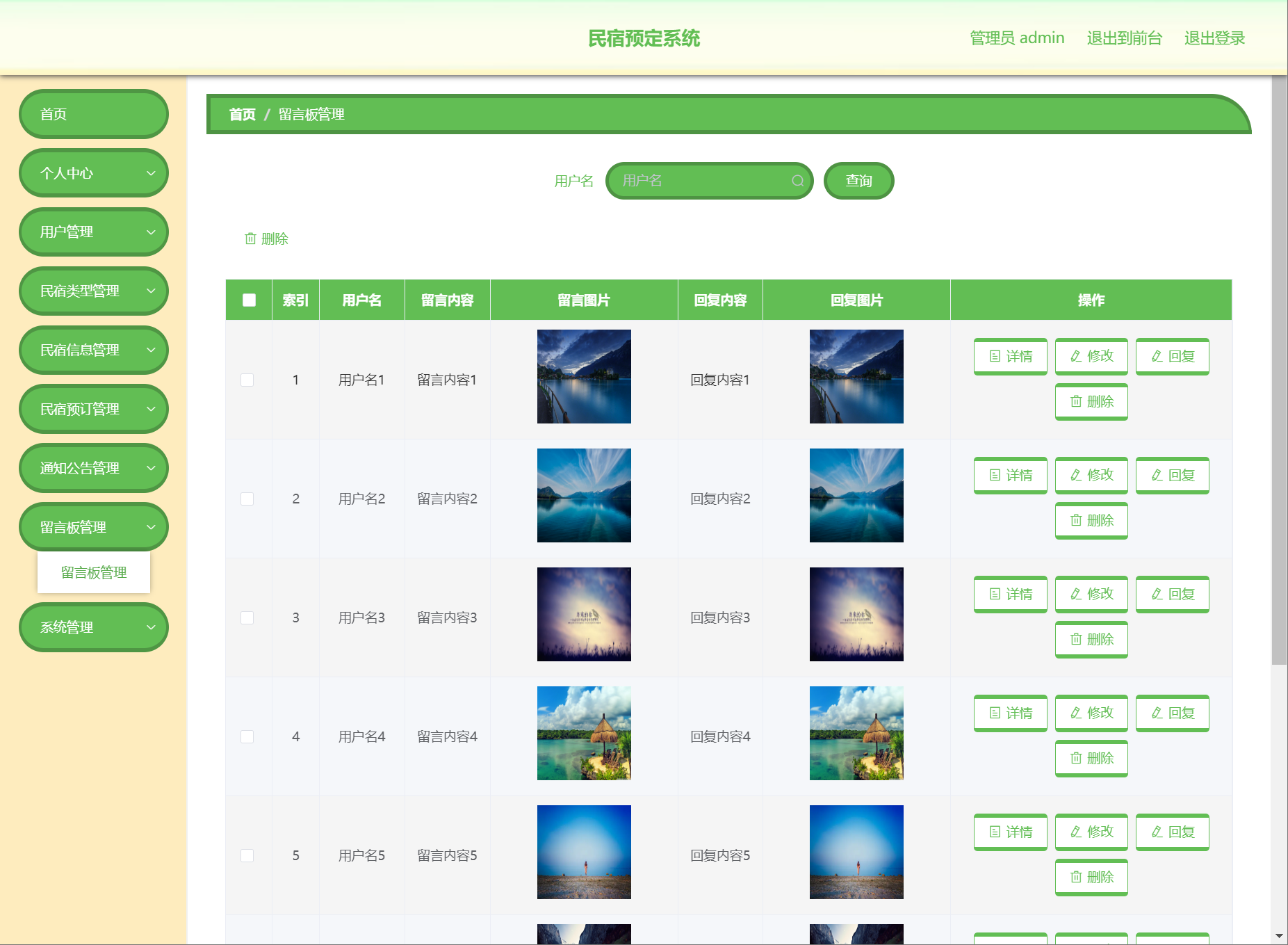
Task: Click the page vertical scrollbar thumb
Action: tap(1279, 370)
